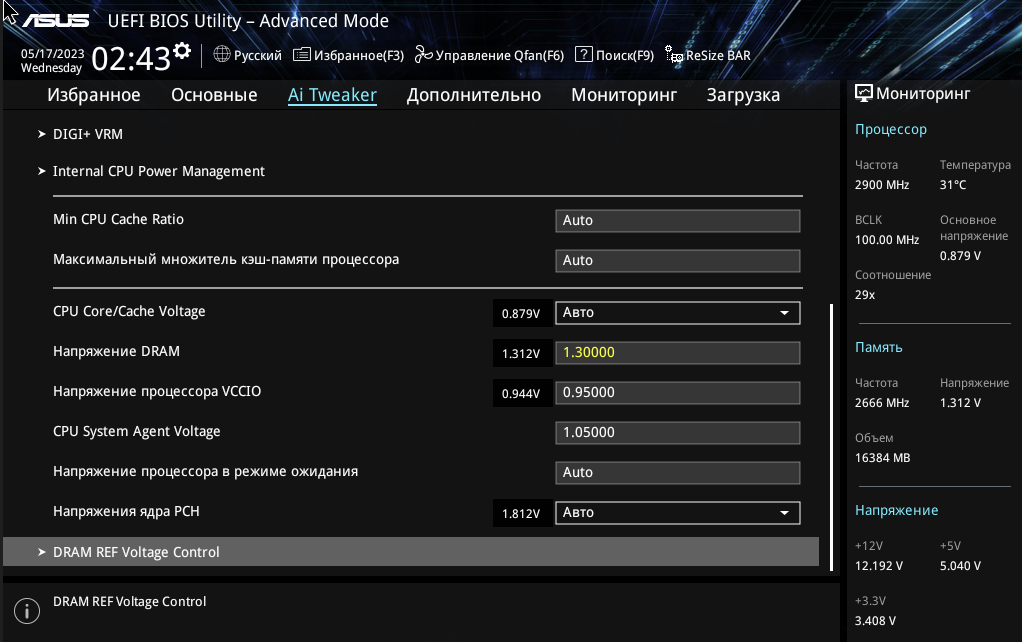Click the CPU System Agent Voltage field

[677, 433]
